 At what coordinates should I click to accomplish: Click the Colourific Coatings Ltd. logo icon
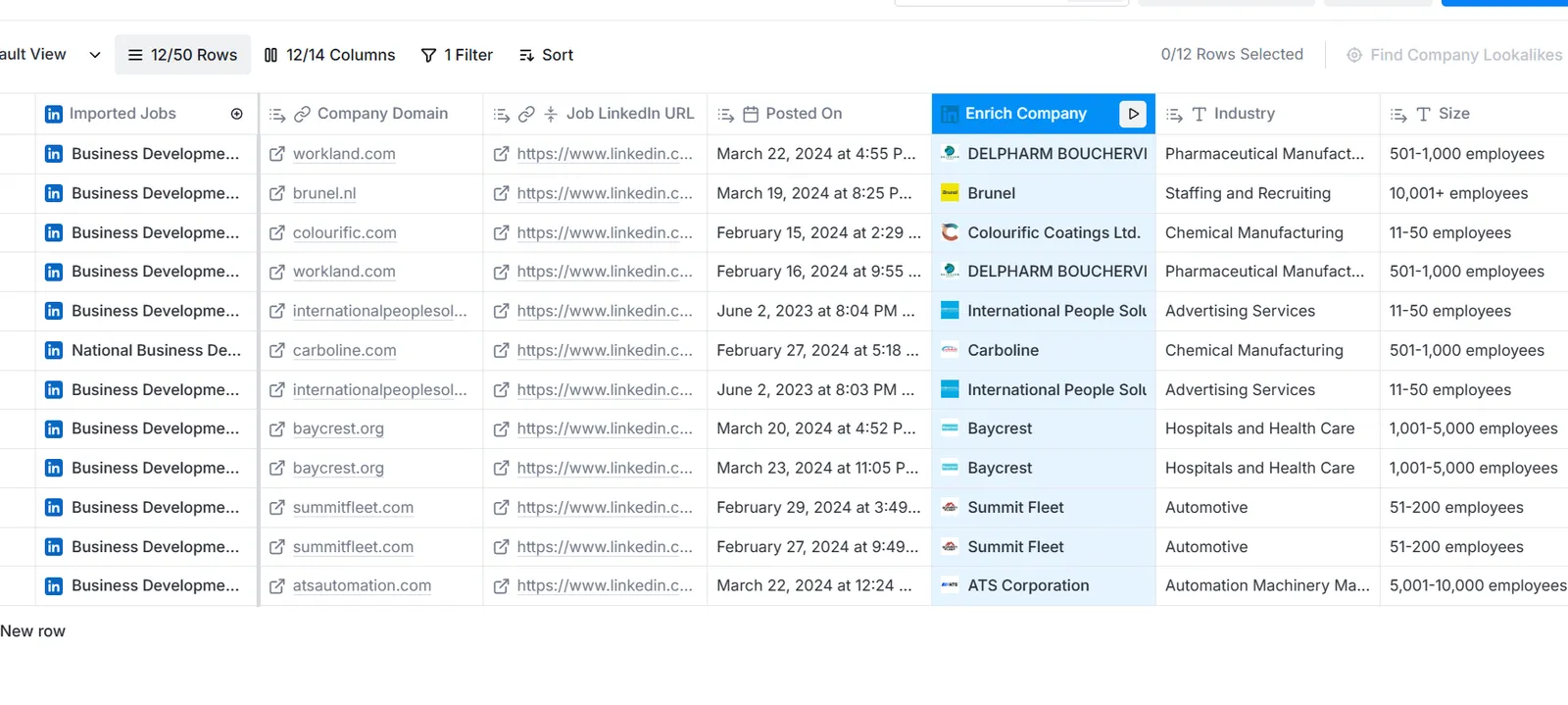coord(950,232)
